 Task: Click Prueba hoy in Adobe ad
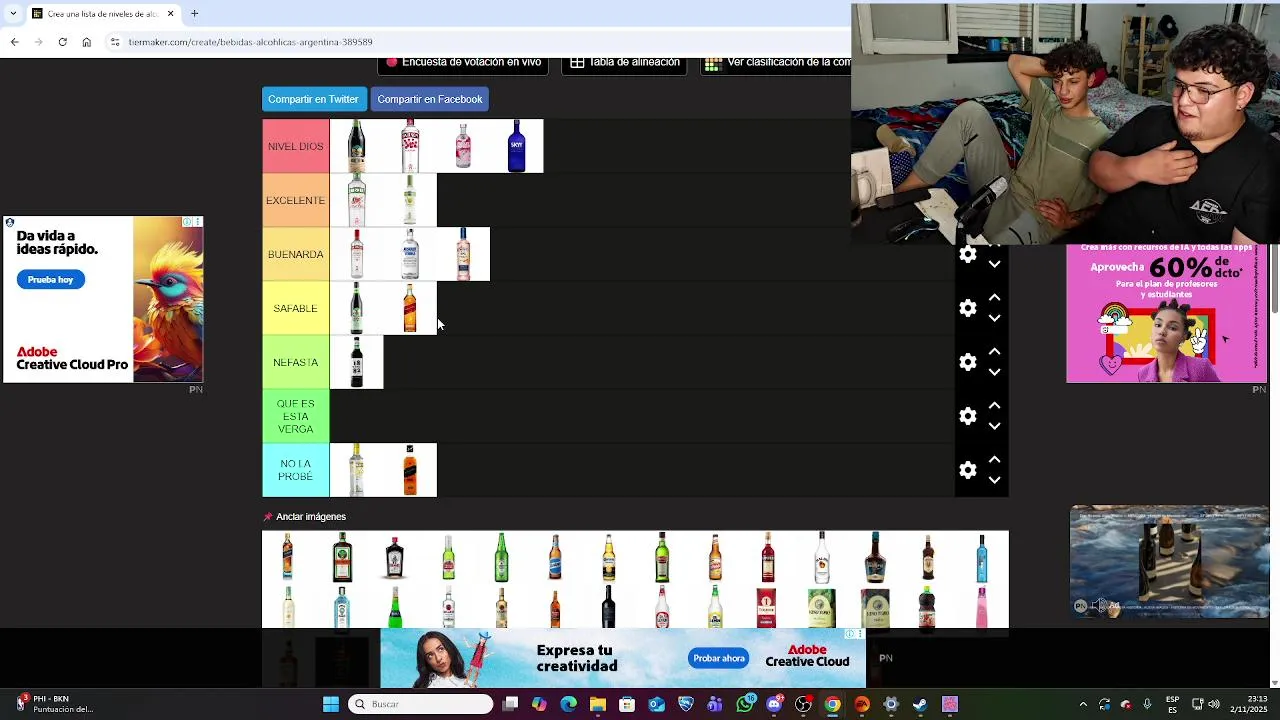(x=50, y=280)
